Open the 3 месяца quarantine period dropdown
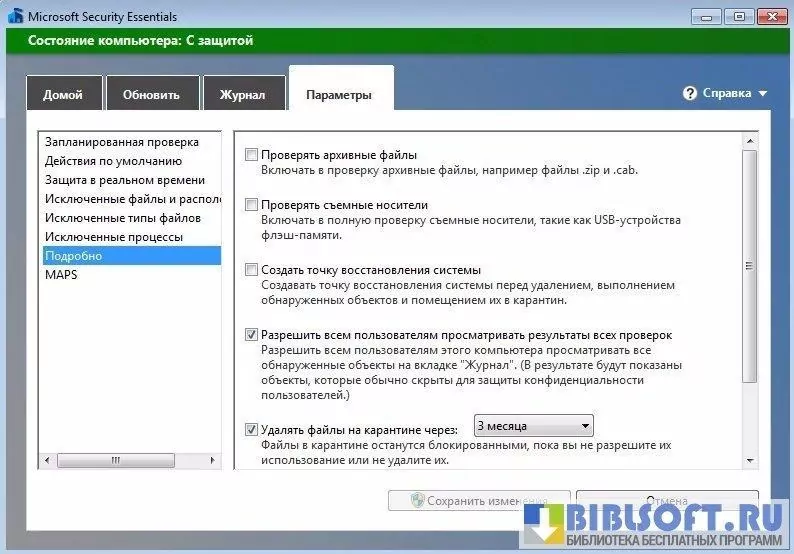 [x=533, y=425]
